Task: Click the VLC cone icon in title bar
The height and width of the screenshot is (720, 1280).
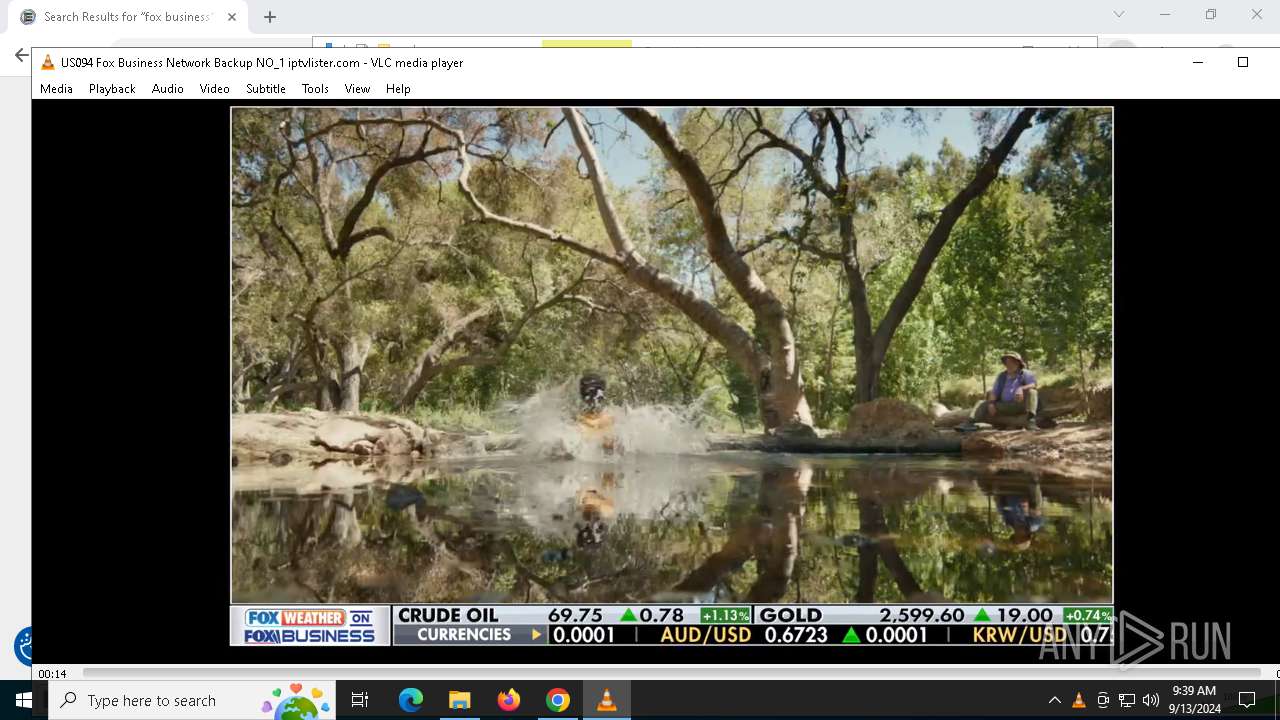Action: pos(47,62)
